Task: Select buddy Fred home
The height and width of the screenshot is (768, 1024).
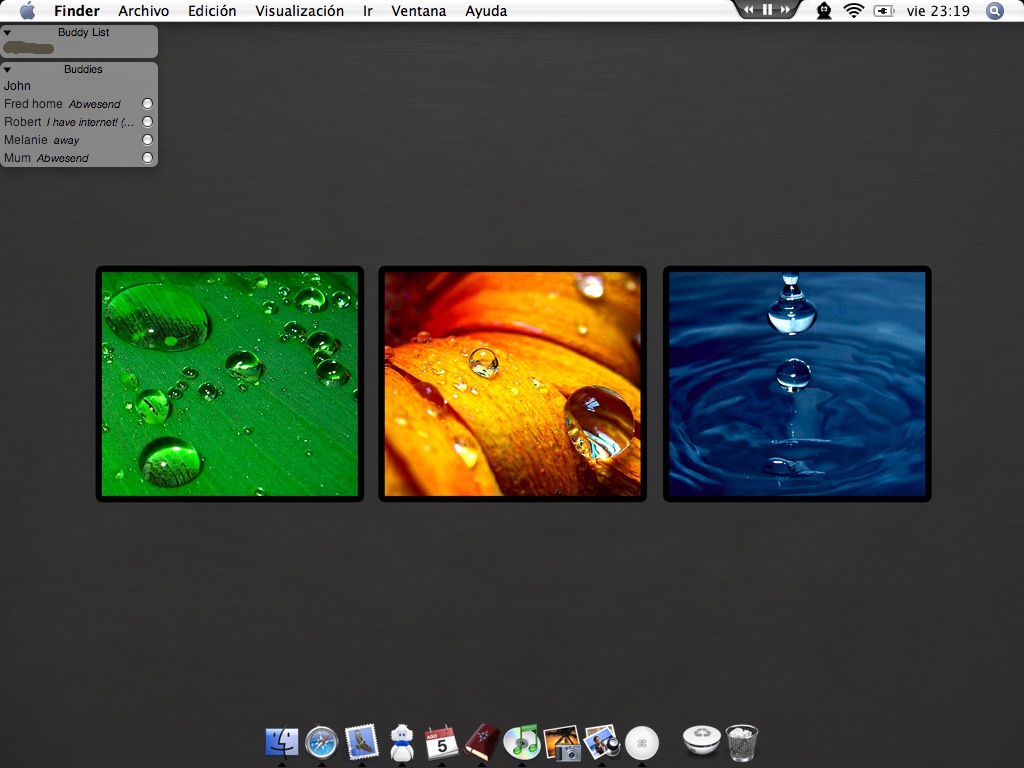Action: [78, 104]
